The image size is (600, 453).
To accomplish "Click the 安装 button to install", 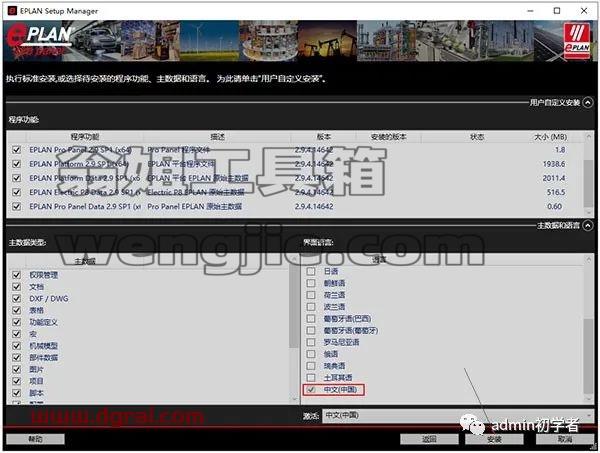I will click(494, 439).
